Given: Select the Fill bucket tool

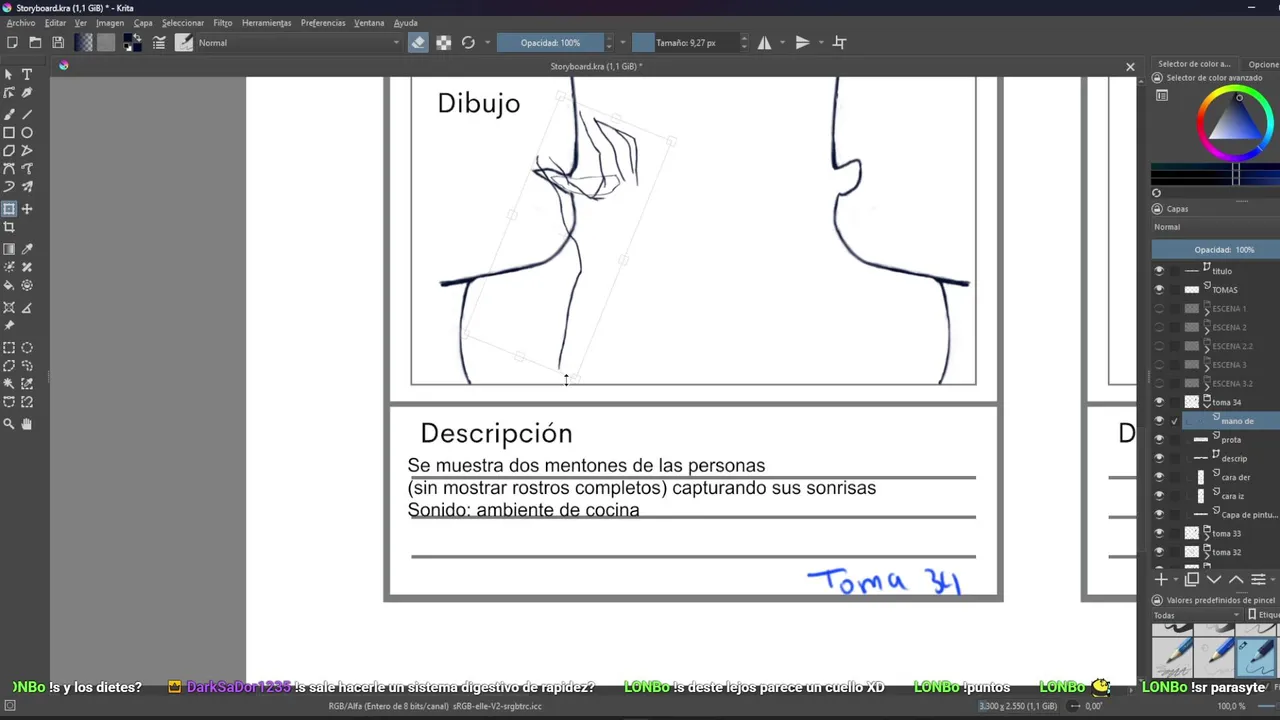Looking at the screenshot, I should [9, 286].
